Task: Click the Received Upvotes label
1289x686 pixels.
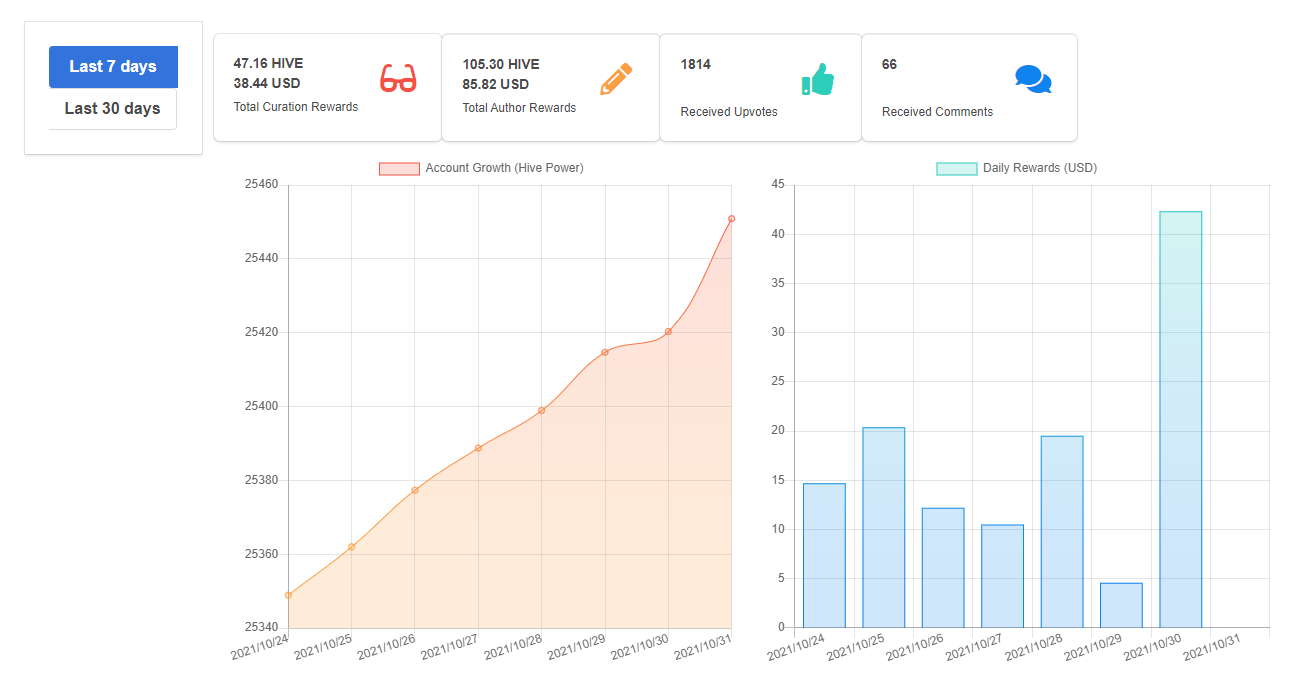Action: (x=729, y=112)
